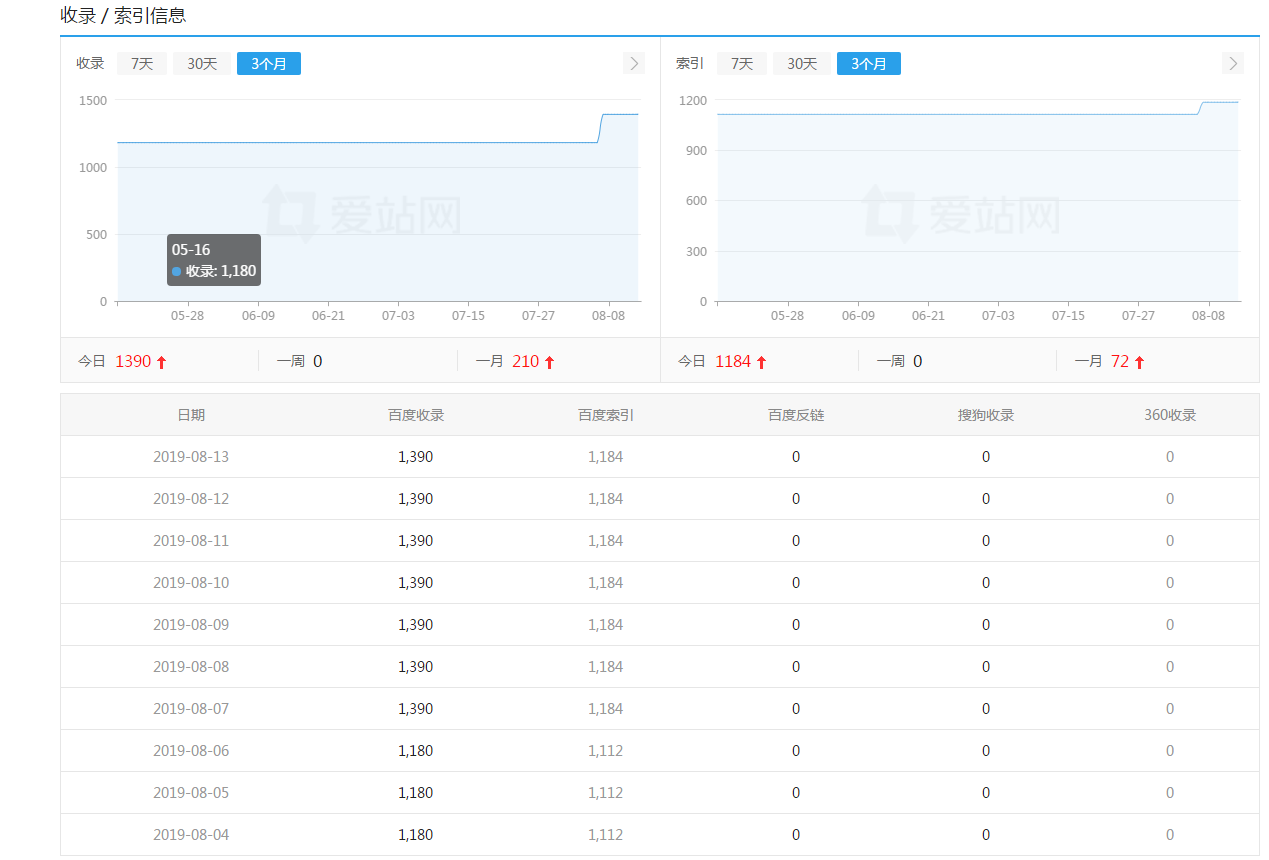Image resolution: width=1269 pixels, height=860 pixels.
Task: Click 百度索引 value for 2019-08-04
Action: pyautogui.click(x=606, y=835)
